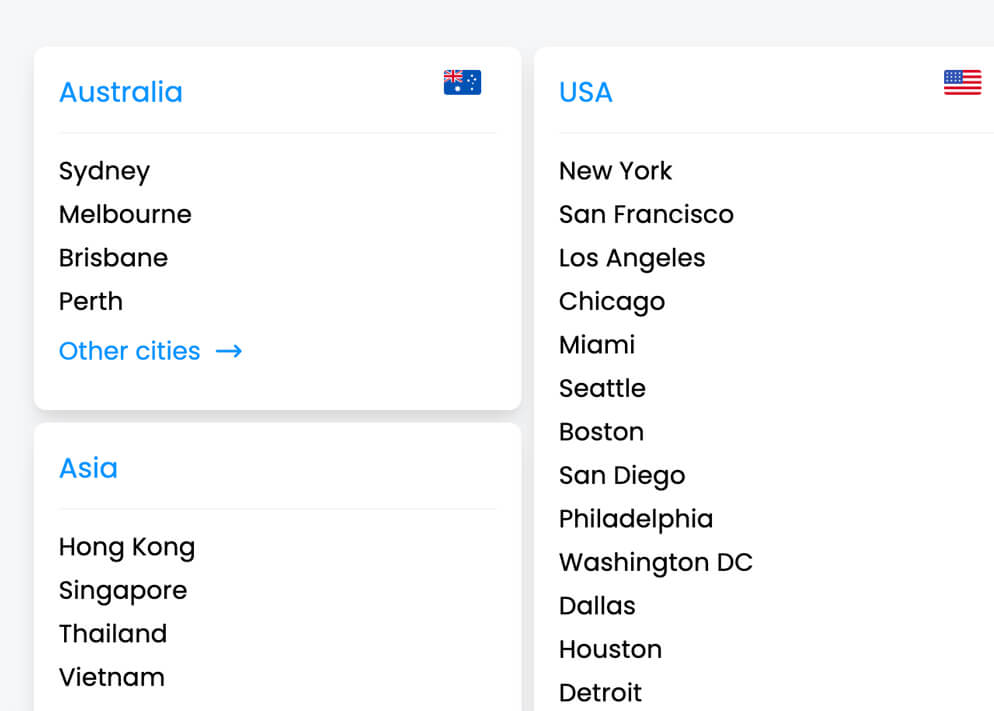Select Hong Kong under Asia

[x=127, y=547]
